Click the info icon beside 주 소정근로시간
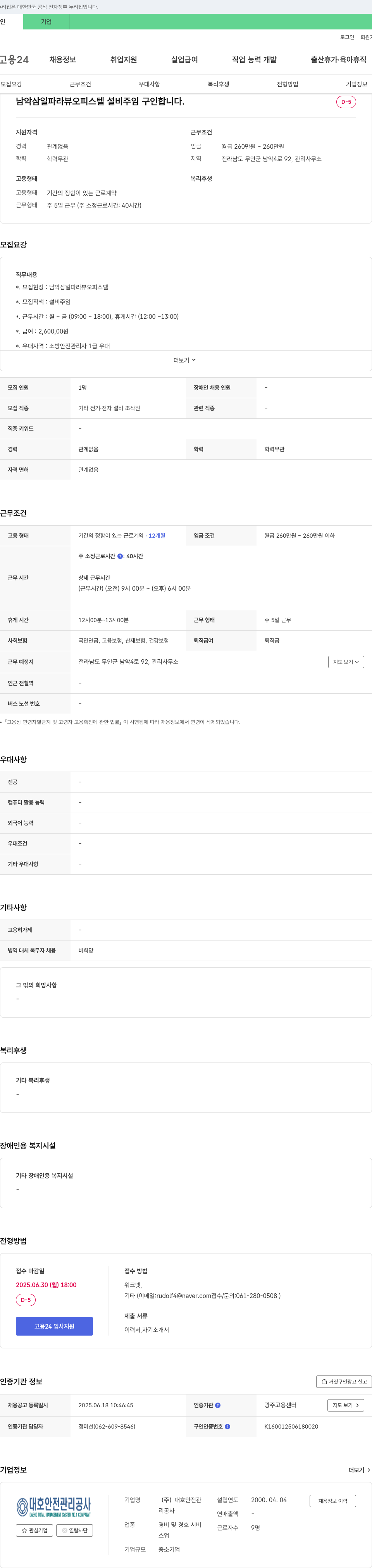The height and width of the screenshot is (1568, 372). [120, 556]
